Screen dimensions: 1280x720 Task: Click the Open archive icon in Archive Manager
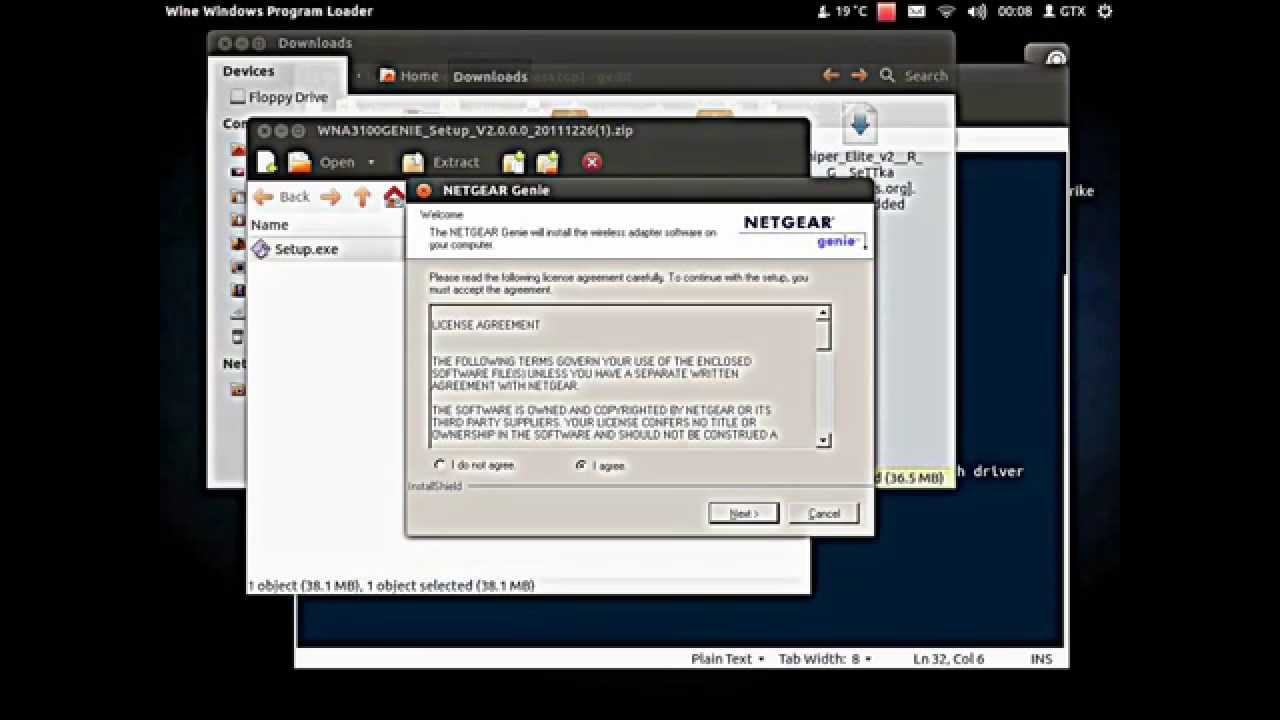click(300, 162)
